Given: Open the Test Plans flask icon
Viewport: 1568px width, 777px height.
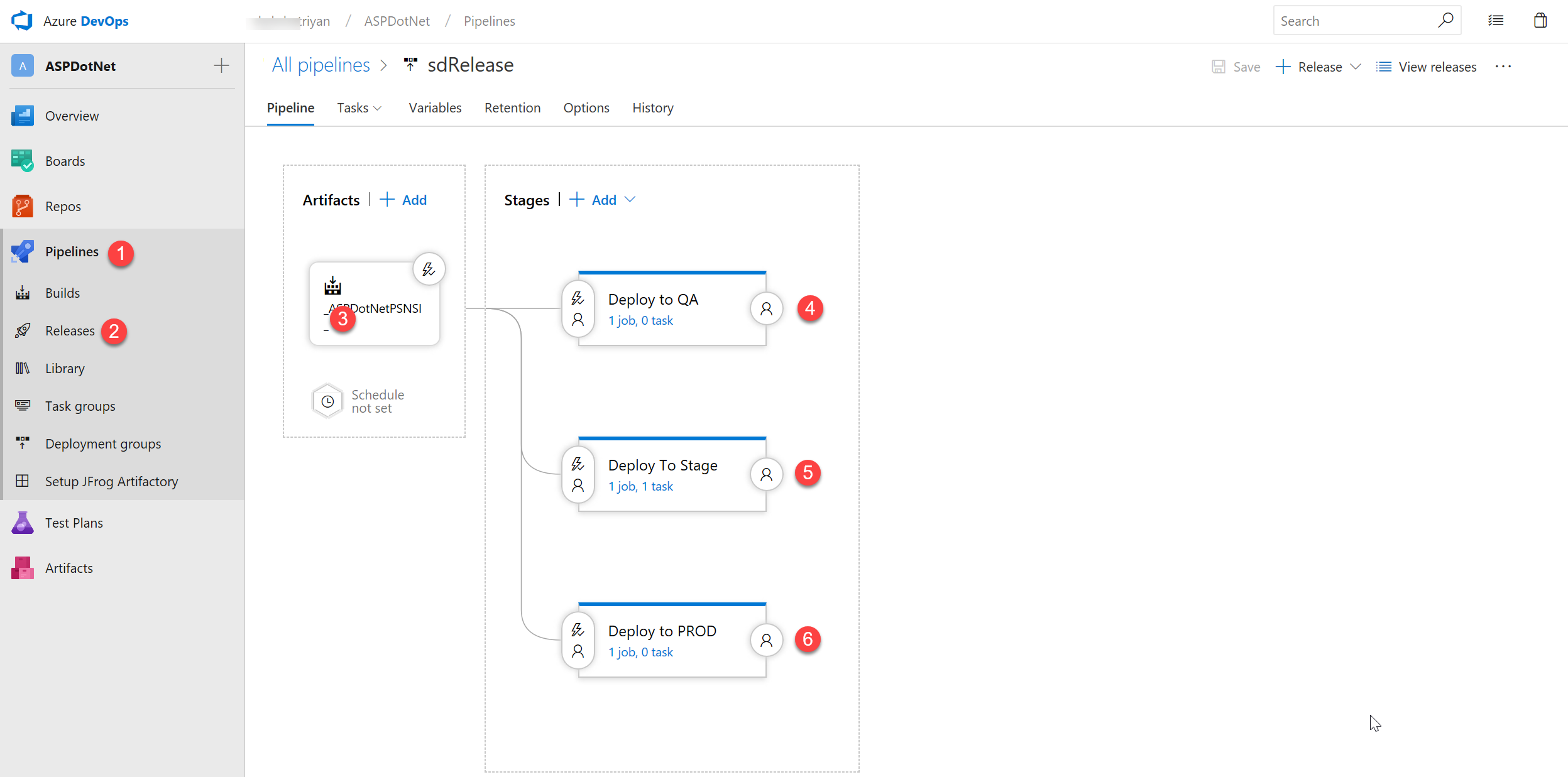Looking at the screenshot, I should point(23,523).
